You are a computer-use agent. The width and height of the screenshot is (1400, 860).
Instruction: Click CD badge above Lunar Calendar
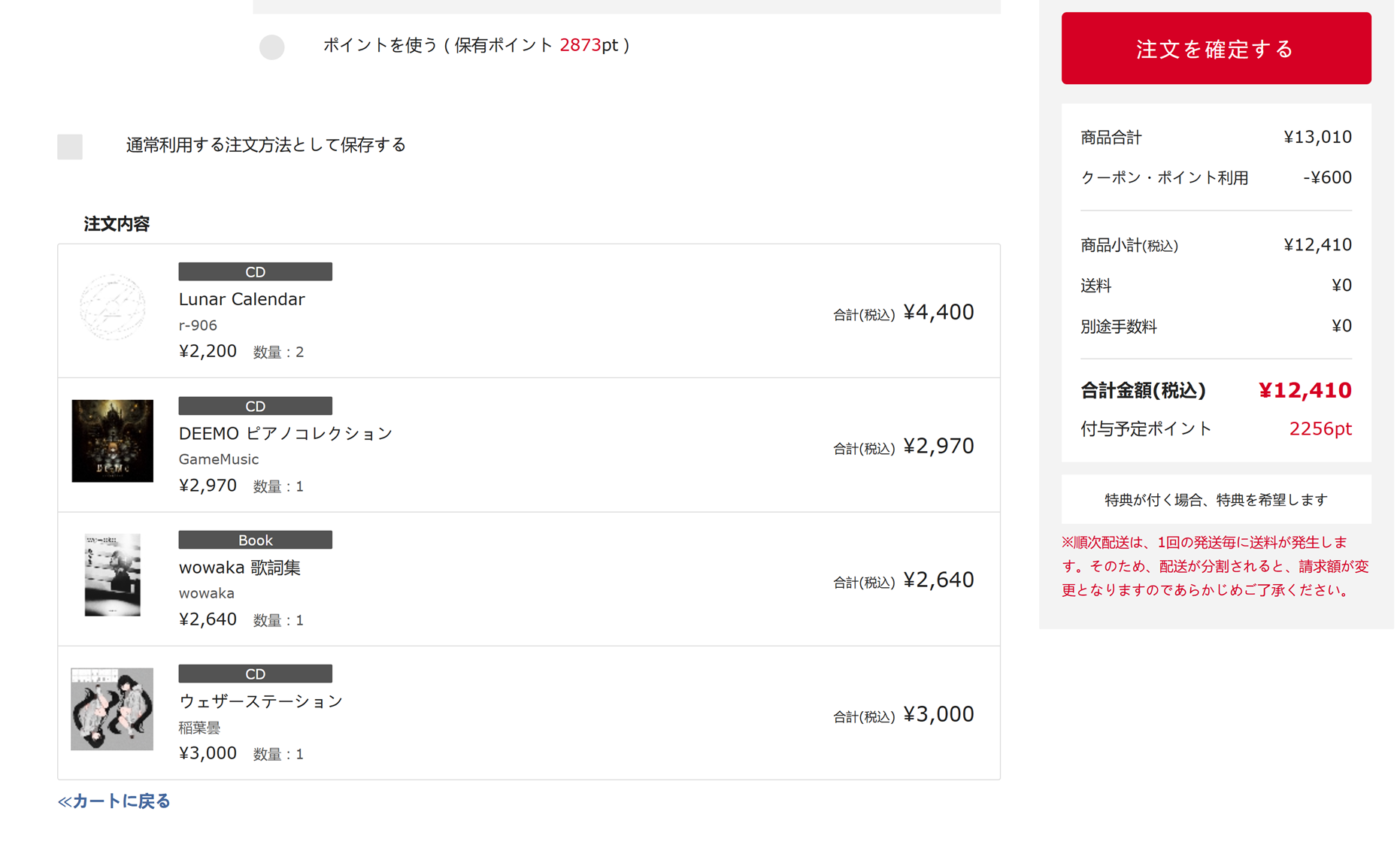click(255, 272)
